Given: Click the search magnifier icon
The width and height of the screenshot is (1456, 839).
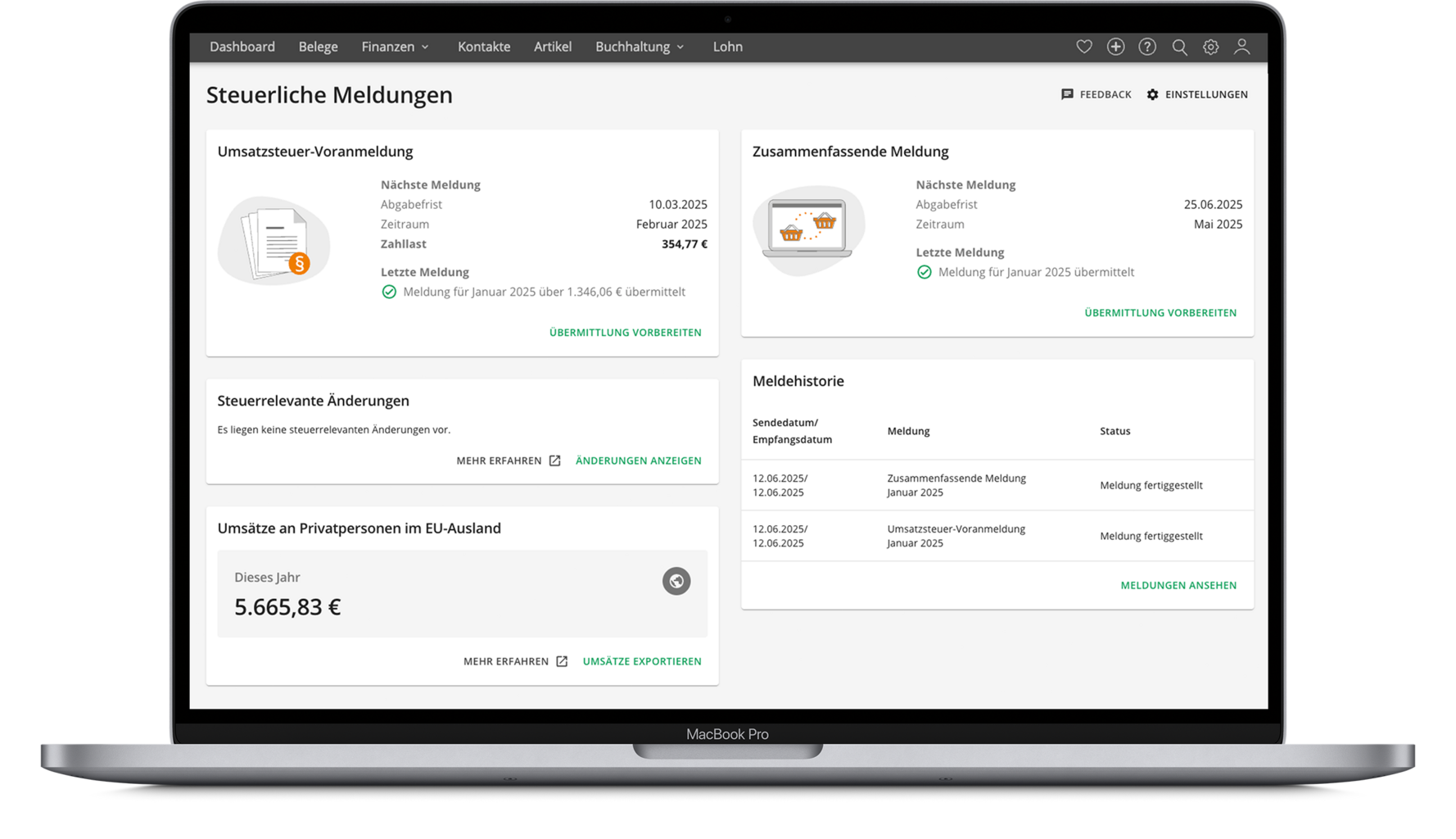Looking at the screenshot, I should [x=1179, y=47].
